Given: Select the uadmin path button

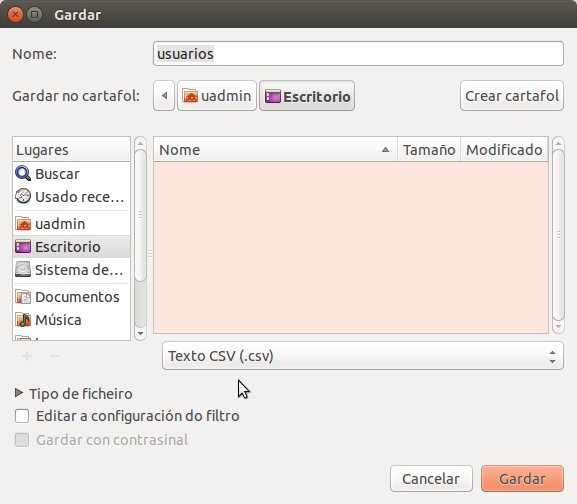Looking at the screenshot, I should point(217,96).
